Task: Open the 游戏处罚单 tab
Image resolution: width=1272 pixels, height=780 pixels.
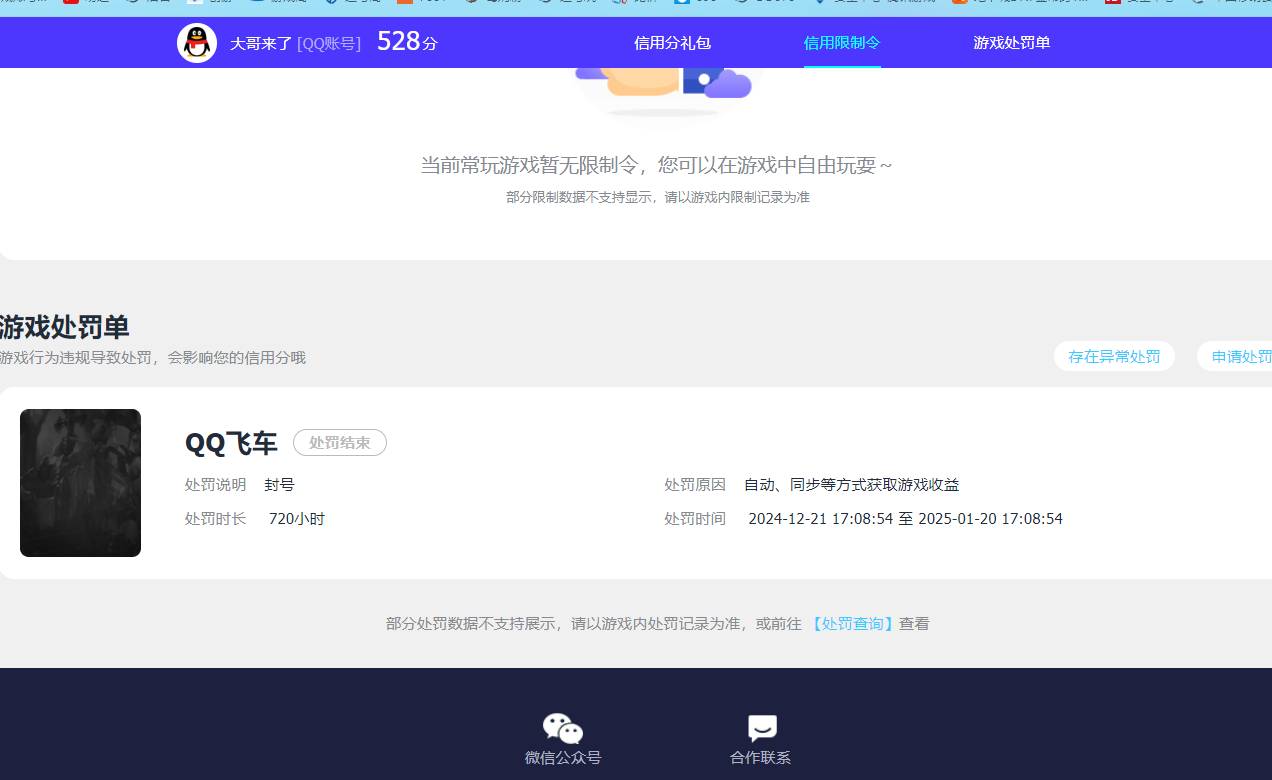Action: 1011,42
